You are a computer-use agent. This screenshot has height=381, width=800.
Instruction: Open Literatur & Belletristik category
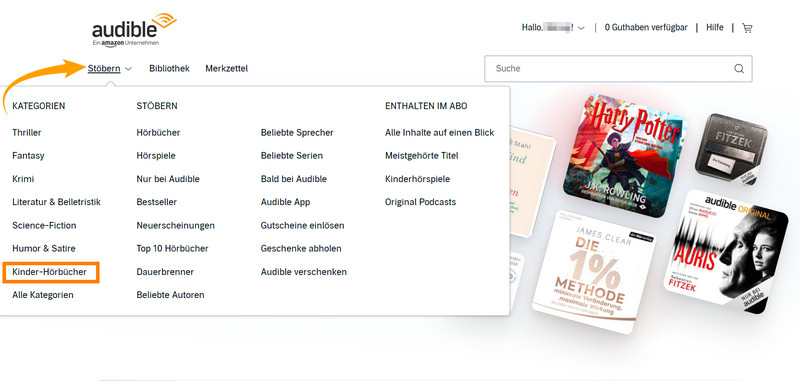pos(56,202)
